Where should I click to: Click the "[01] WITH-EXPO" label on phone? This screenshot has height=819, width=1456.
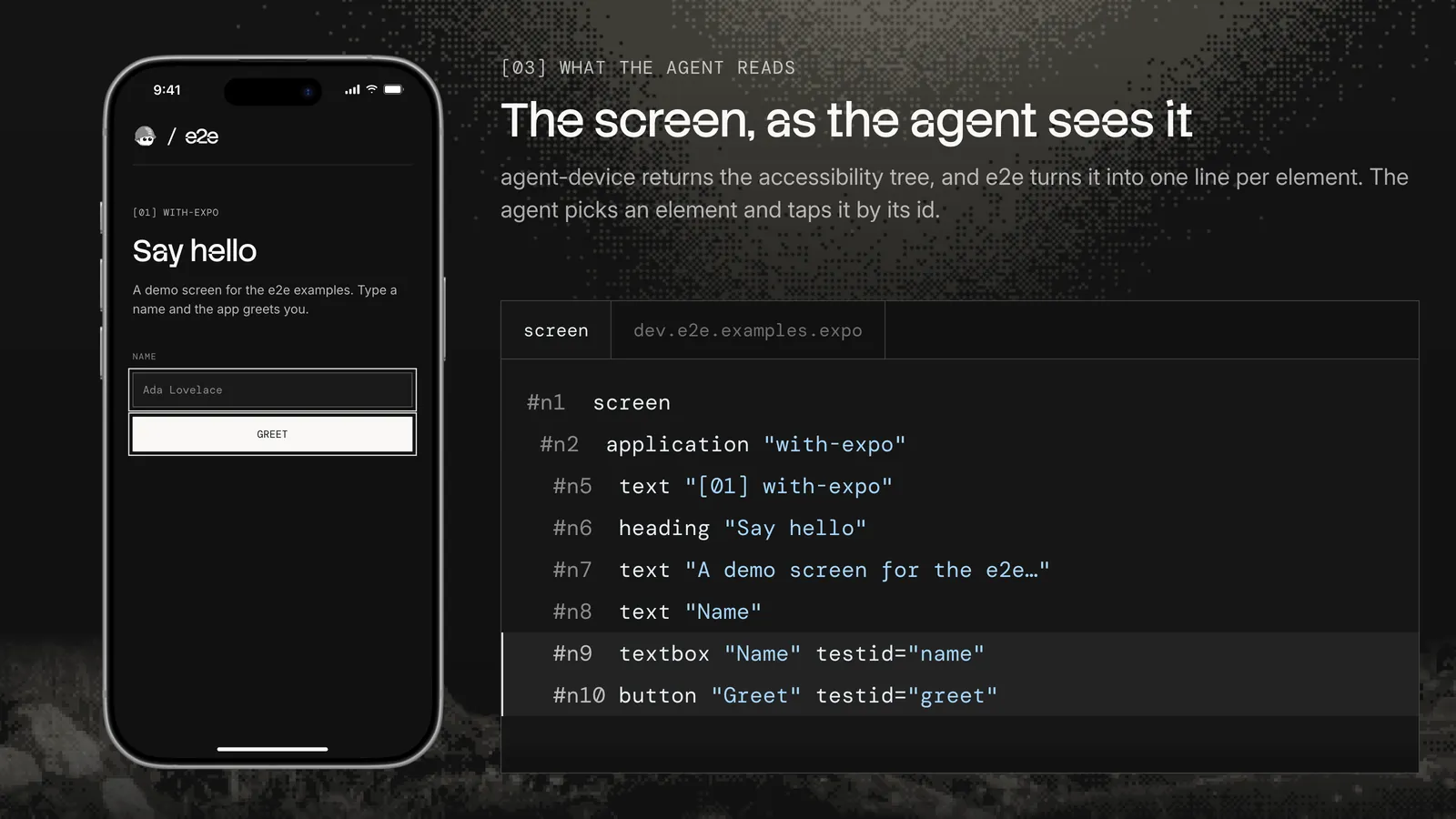click(176, 212)
